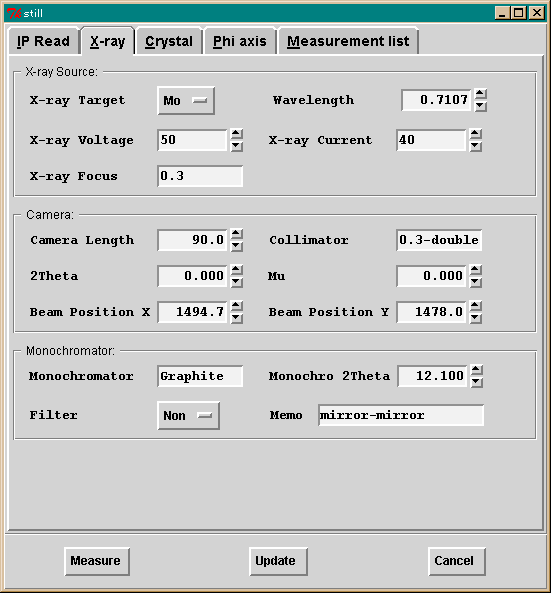The image size is (551, 593).
Task: Click the X-ray Voltage field
Action: (192, 140)
